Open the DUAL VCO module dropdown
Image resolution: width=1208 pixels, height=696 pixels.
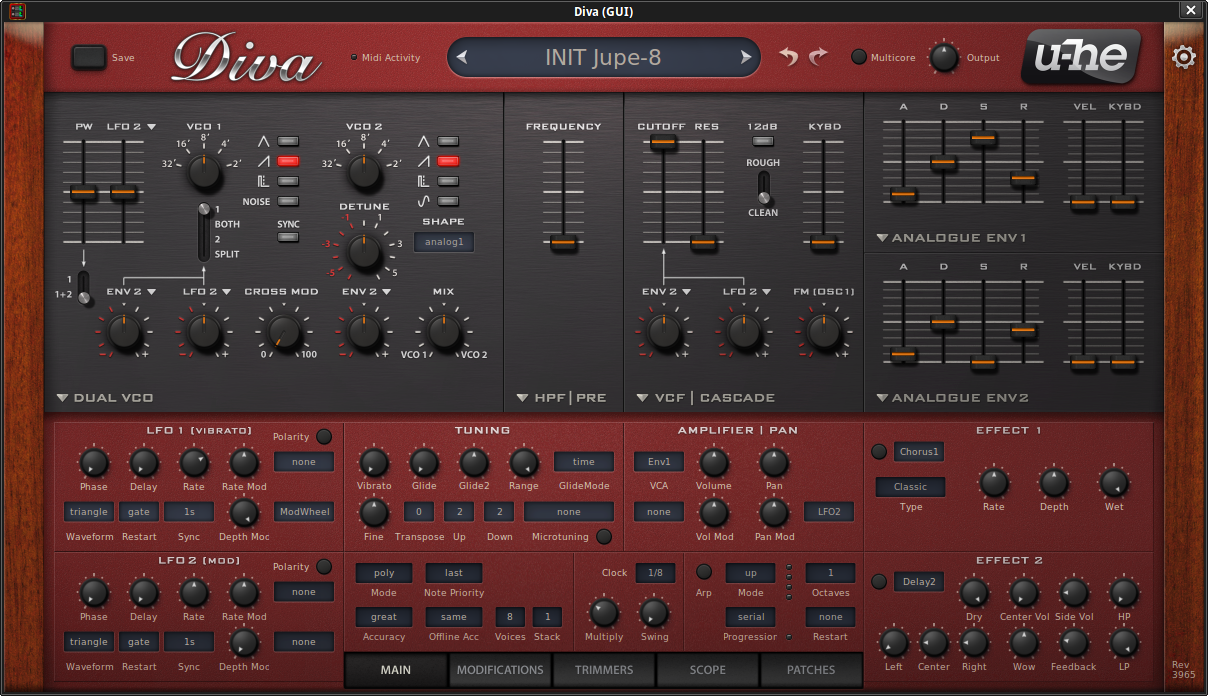(105, 398)
